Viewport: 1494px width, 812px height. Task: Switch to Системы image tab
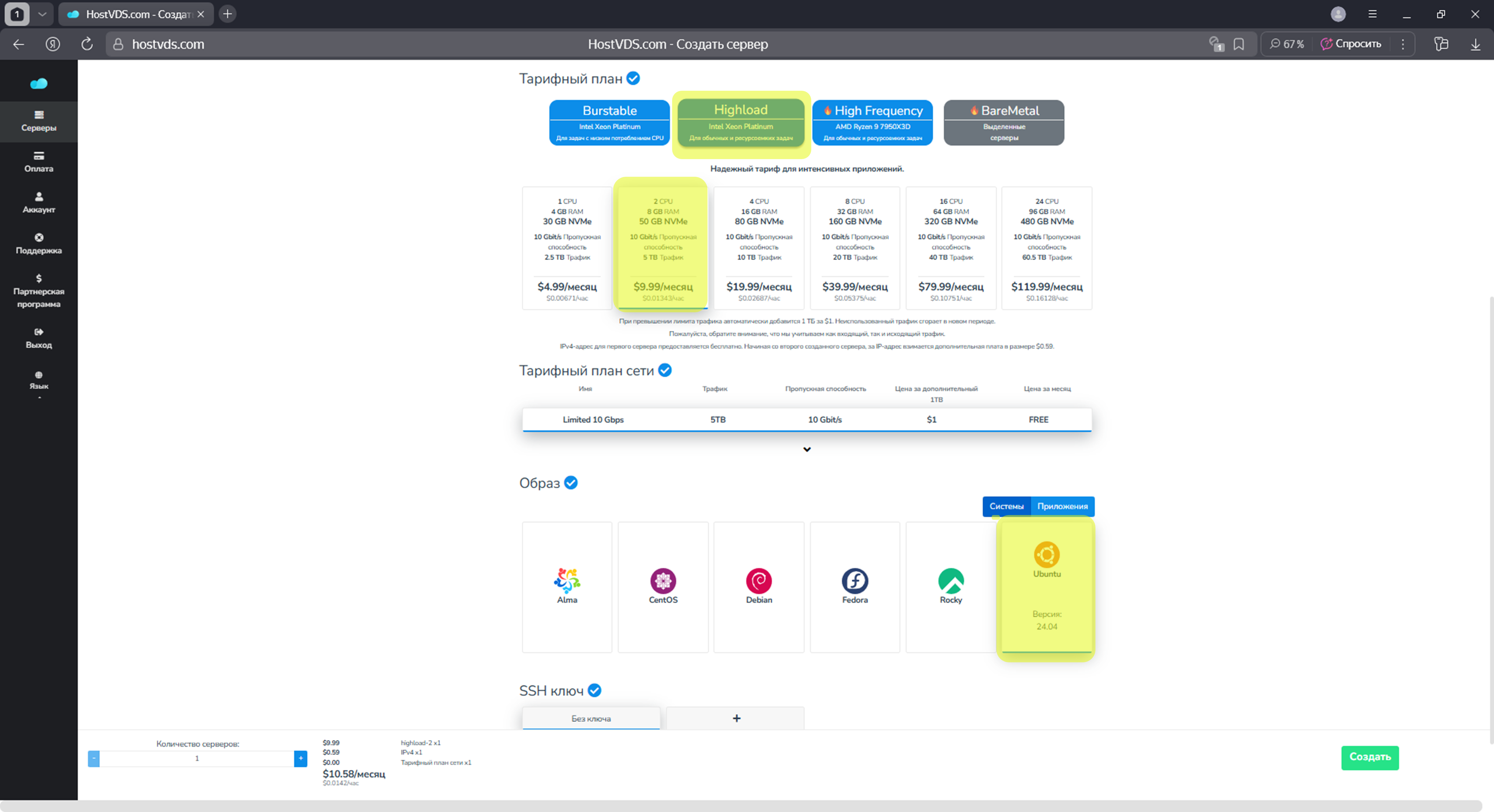click(x=1006, y=506)
